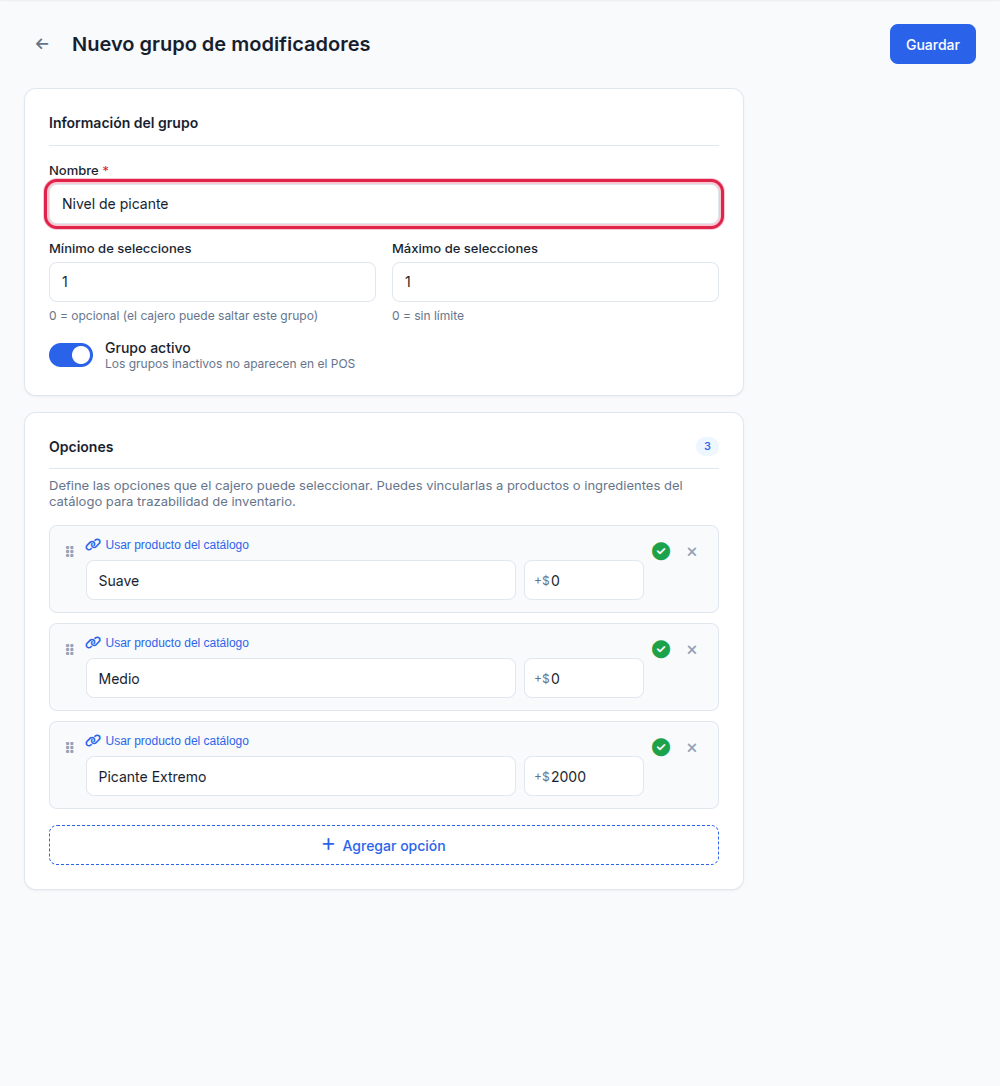Edit the Picante Extremo name field
This screenshot has width=1000, height=1086.
tap(301, 776)
